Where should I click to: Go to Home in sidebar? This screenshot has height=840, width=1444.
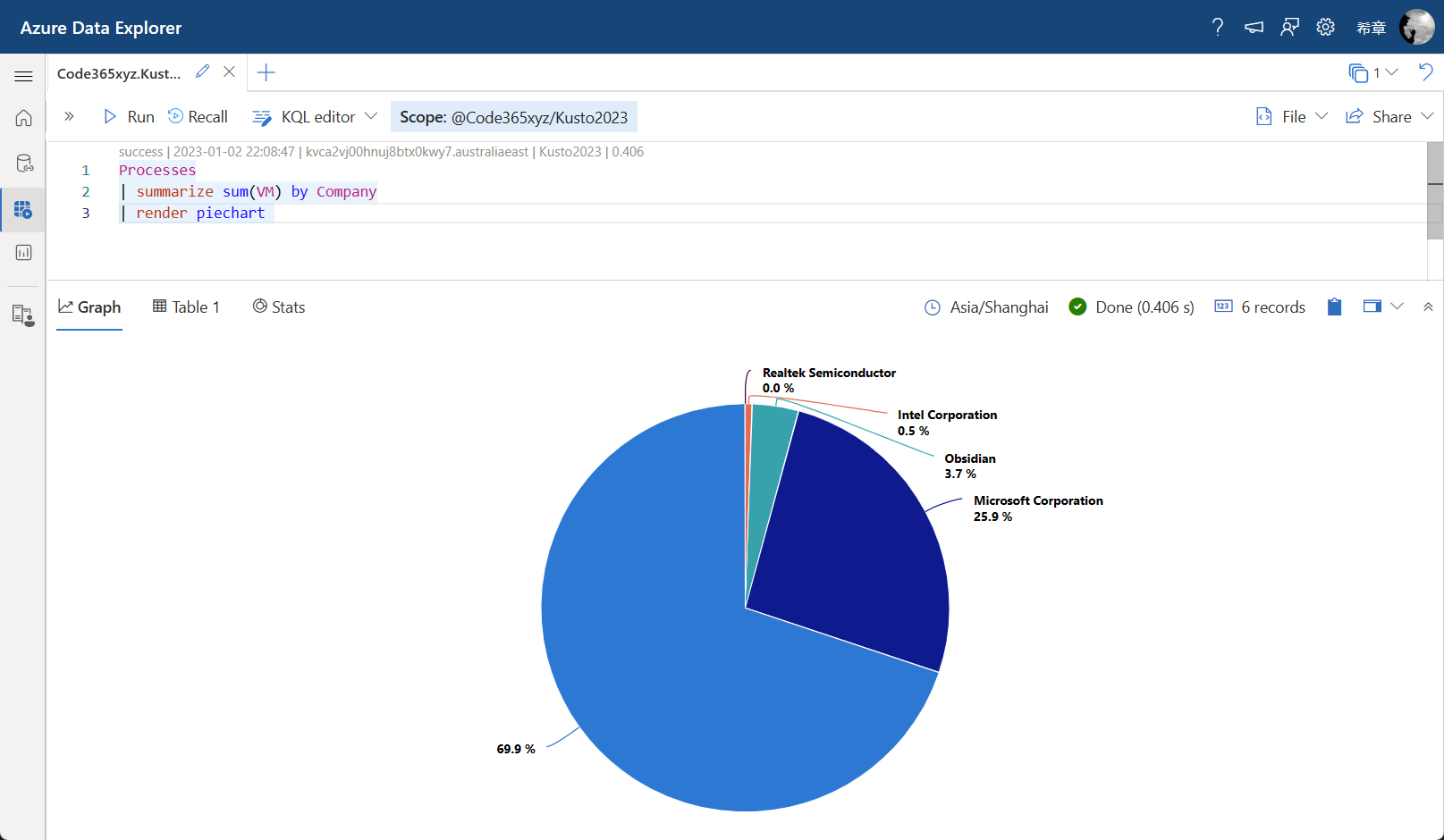point(23,118)
